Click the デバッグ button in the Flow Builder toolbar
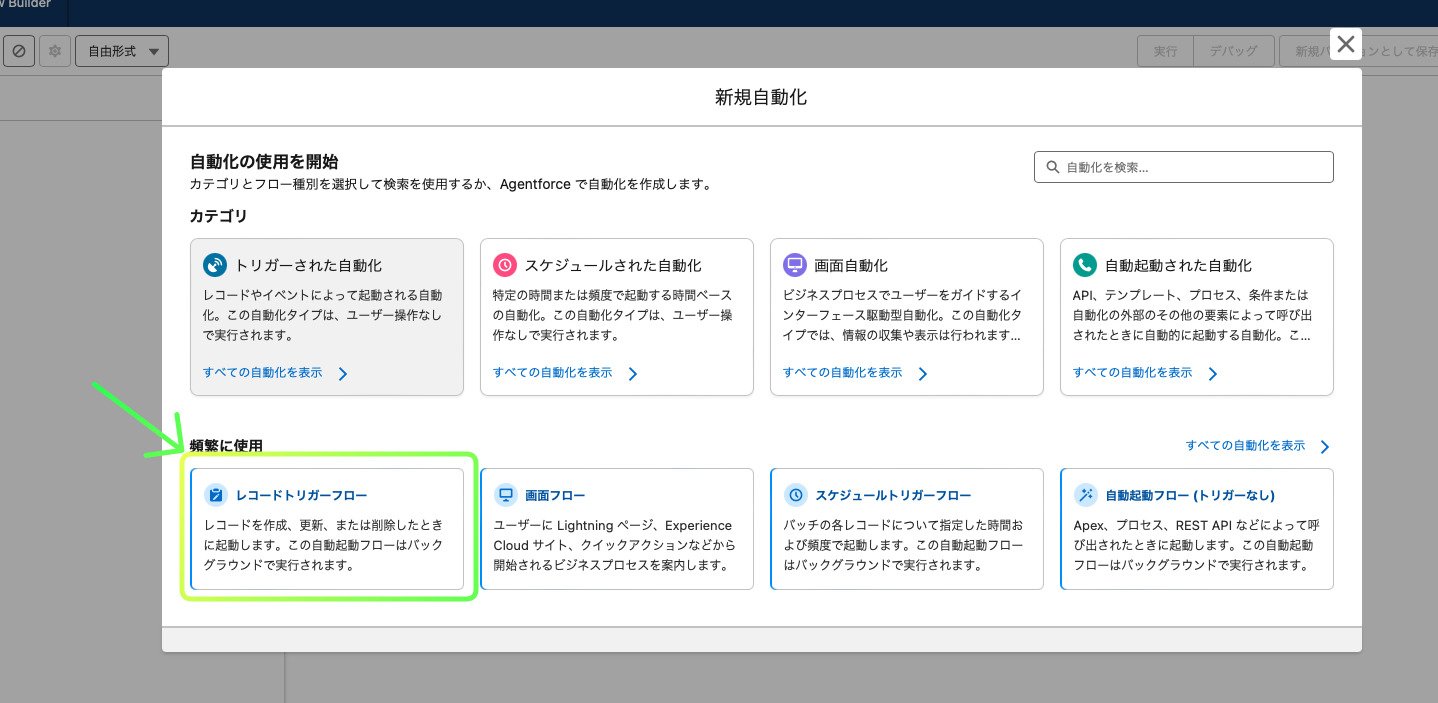The height and width of the screenshot is (703, 1438). point(1234,51)
